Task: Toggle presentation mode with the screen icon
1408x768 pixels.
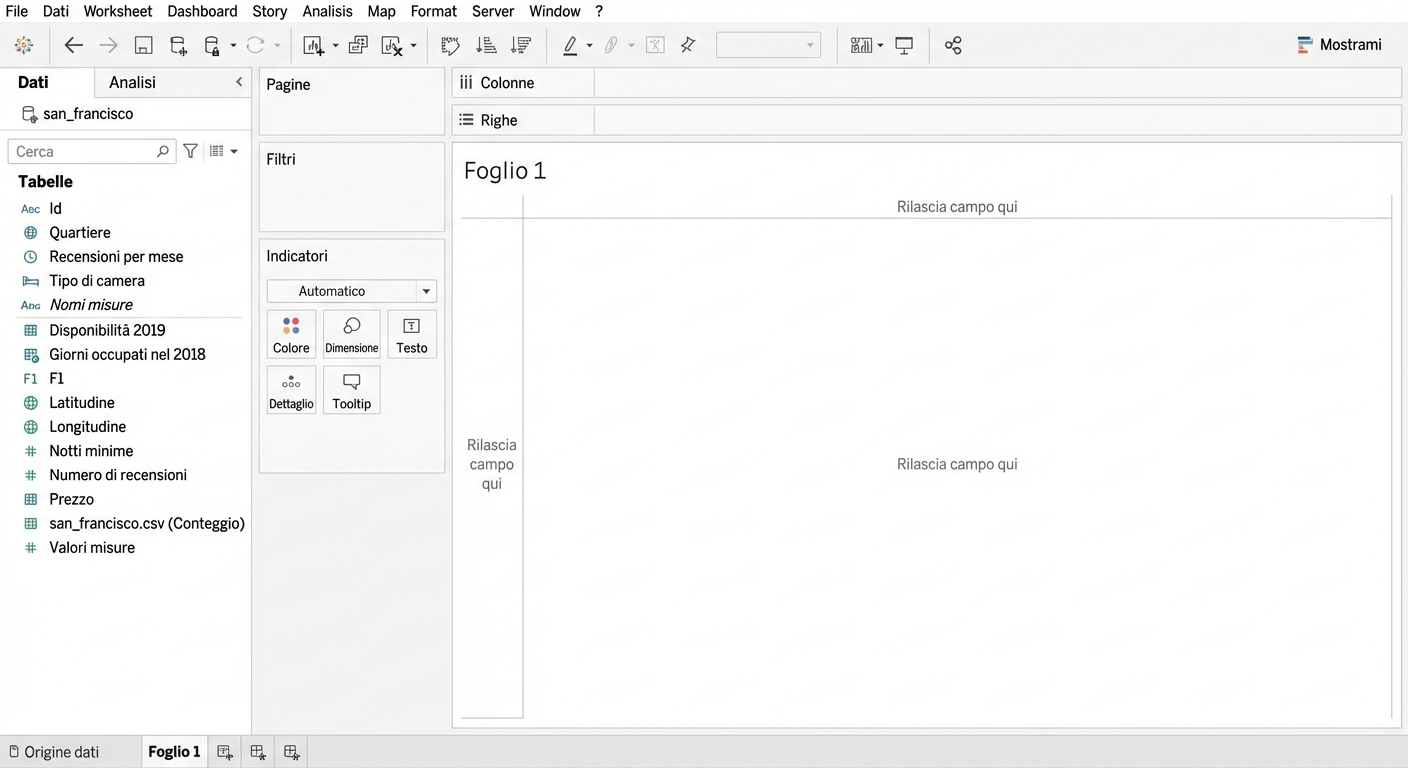Action: tap(904, 45)
